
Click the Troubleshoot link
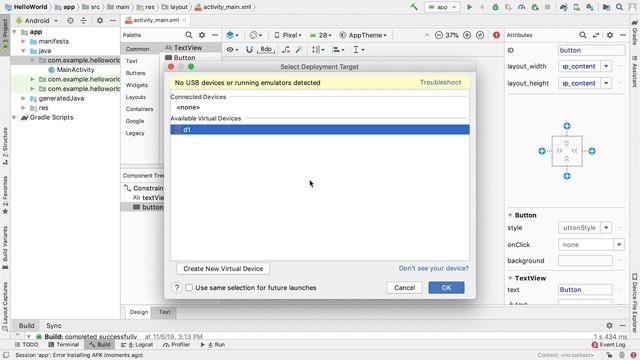[x=440, y=82]
